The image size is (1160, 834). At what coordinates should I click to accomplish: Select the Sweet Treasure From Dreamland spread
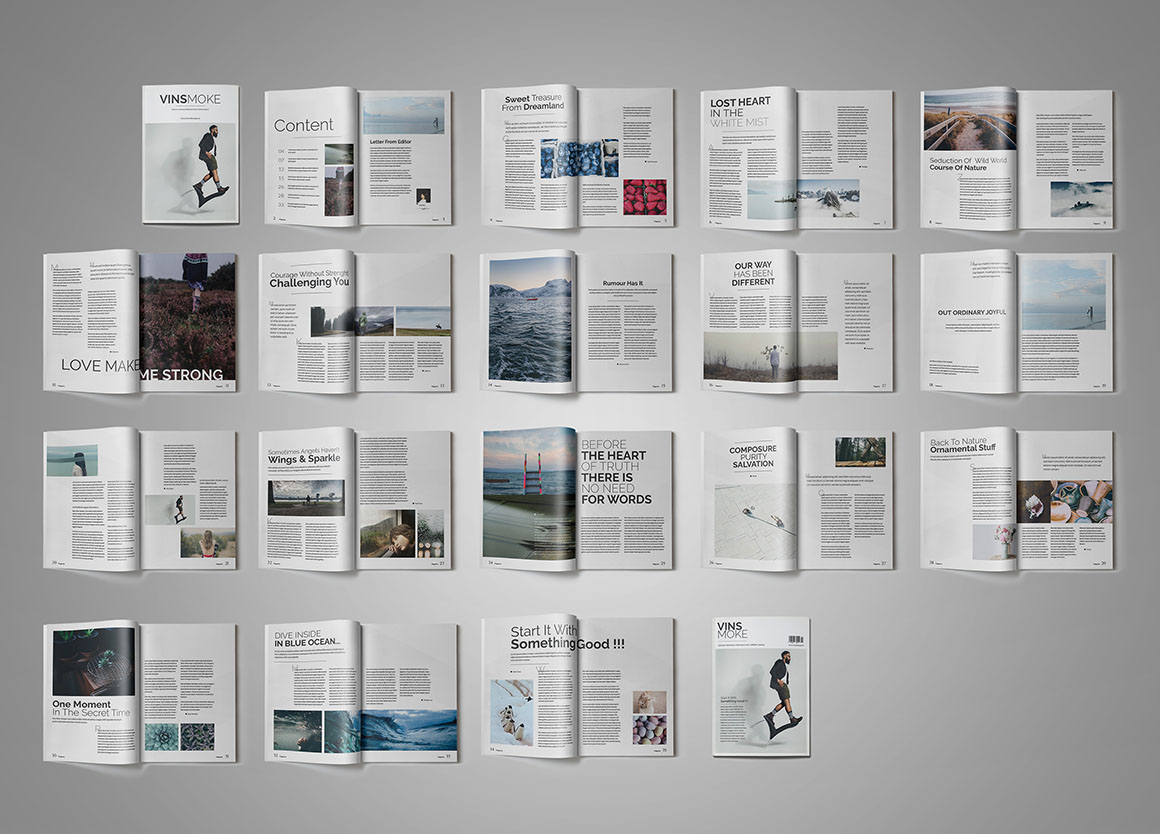(x=577, y=157)
